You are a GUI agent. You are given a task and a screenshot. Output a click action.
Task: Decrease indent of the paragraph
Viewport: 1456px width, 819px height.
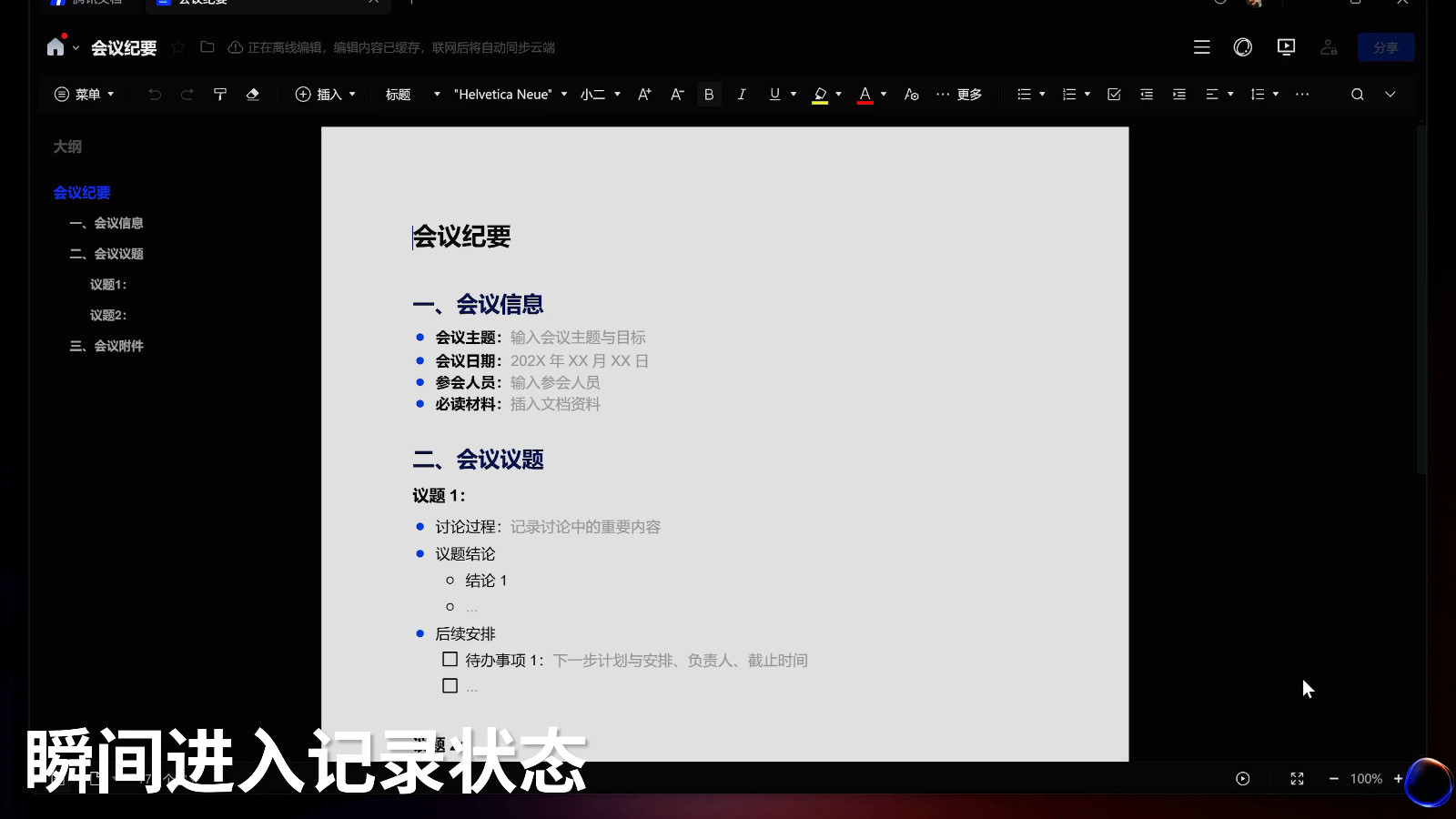point(1147,95)
